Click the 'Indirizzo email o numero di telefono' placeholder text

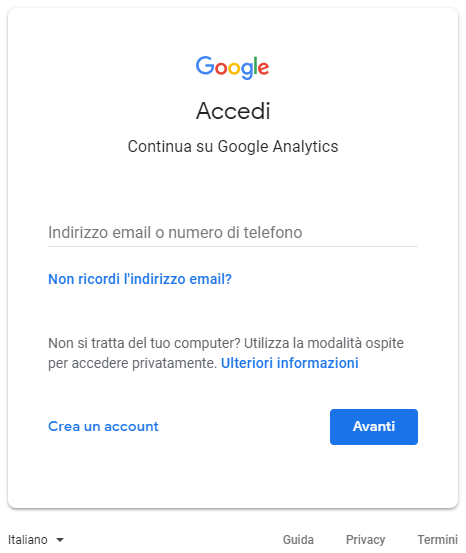175,232
